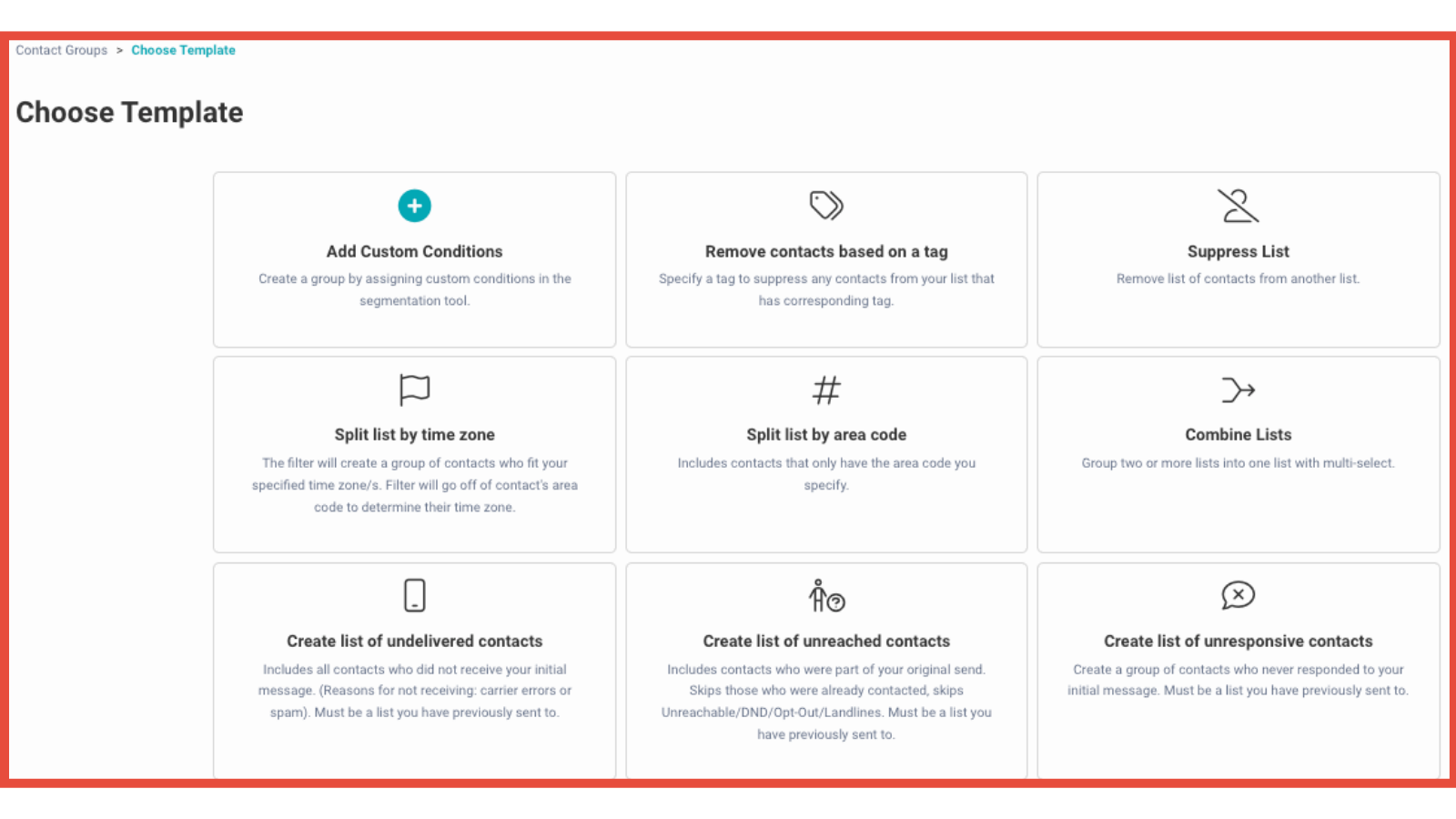This screenshot has height=819, width=1456.
Task: Click the crossed-out person Suppress List icon
Action: point(1238,206)
